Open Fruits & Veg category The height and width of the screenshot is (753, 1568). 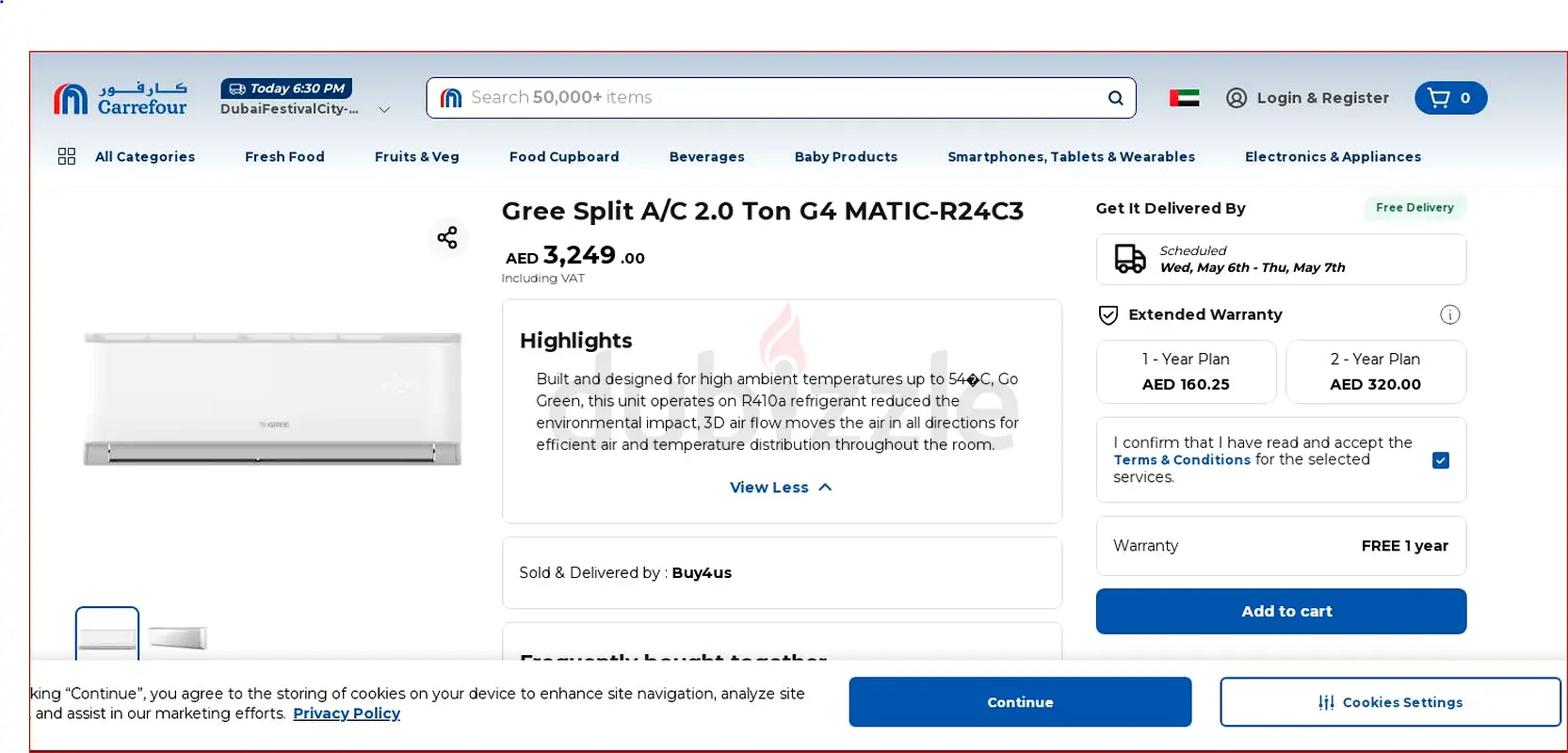coord(417,157)
